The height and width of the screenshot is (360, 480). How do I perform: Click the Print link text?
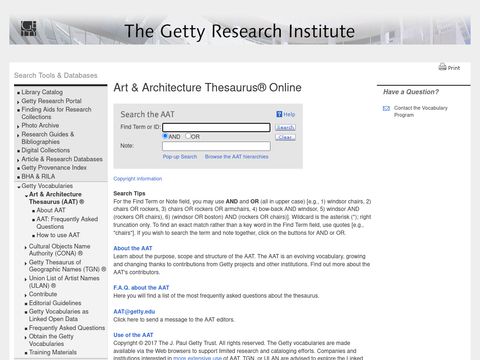[x=454, y=68]
